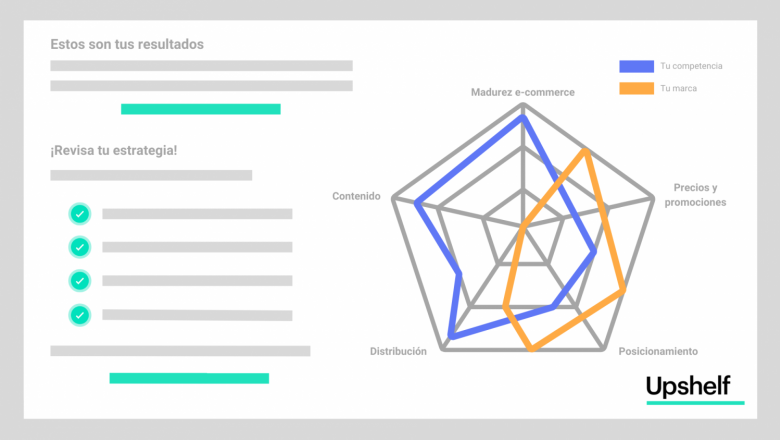Click the gray text bar under ¡Revisa tu estrategia!

click(x=151, y=175)
